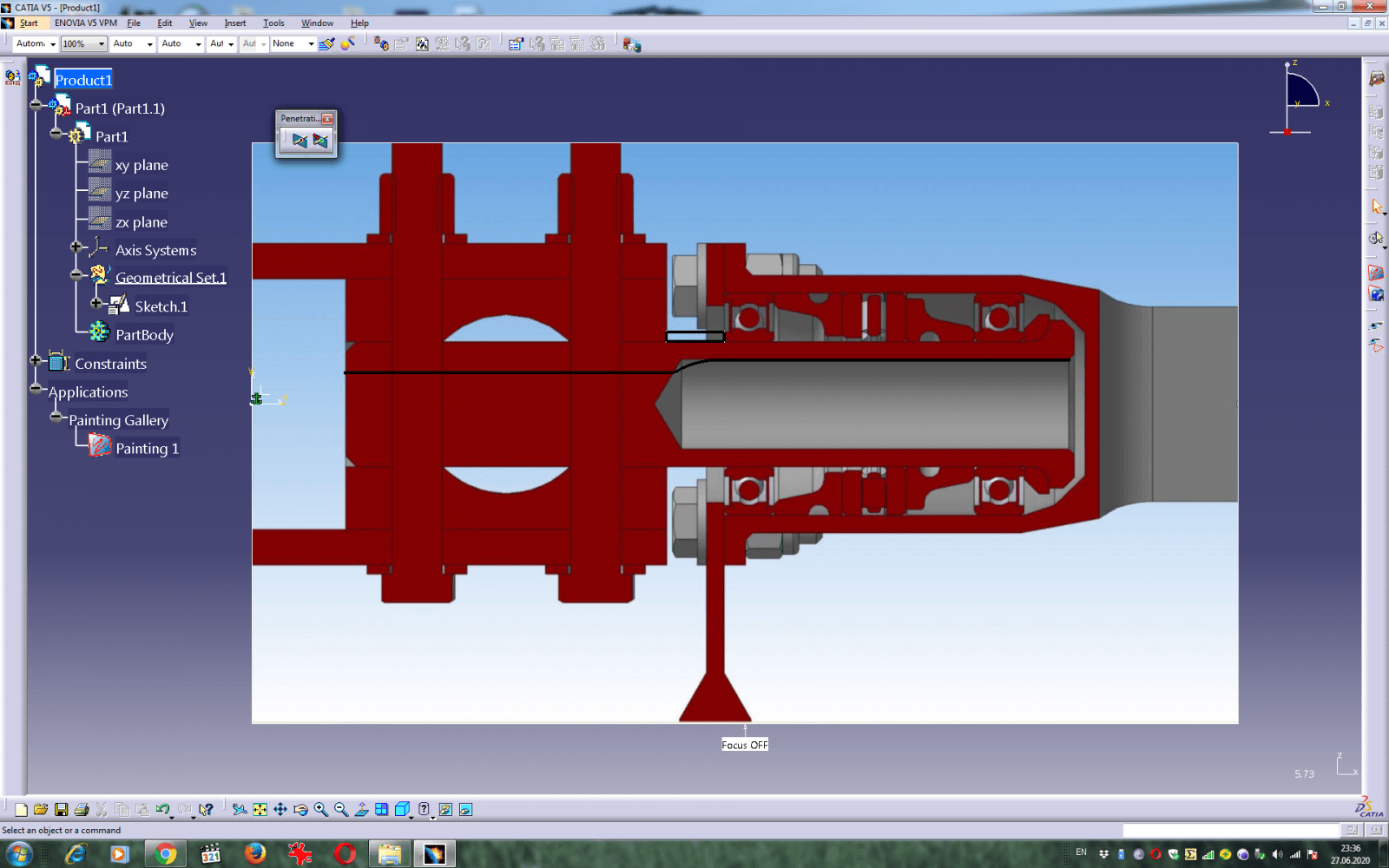Open the Tools menu
Viewport: 1389px width, 868px height.
[x=273, y=23]
